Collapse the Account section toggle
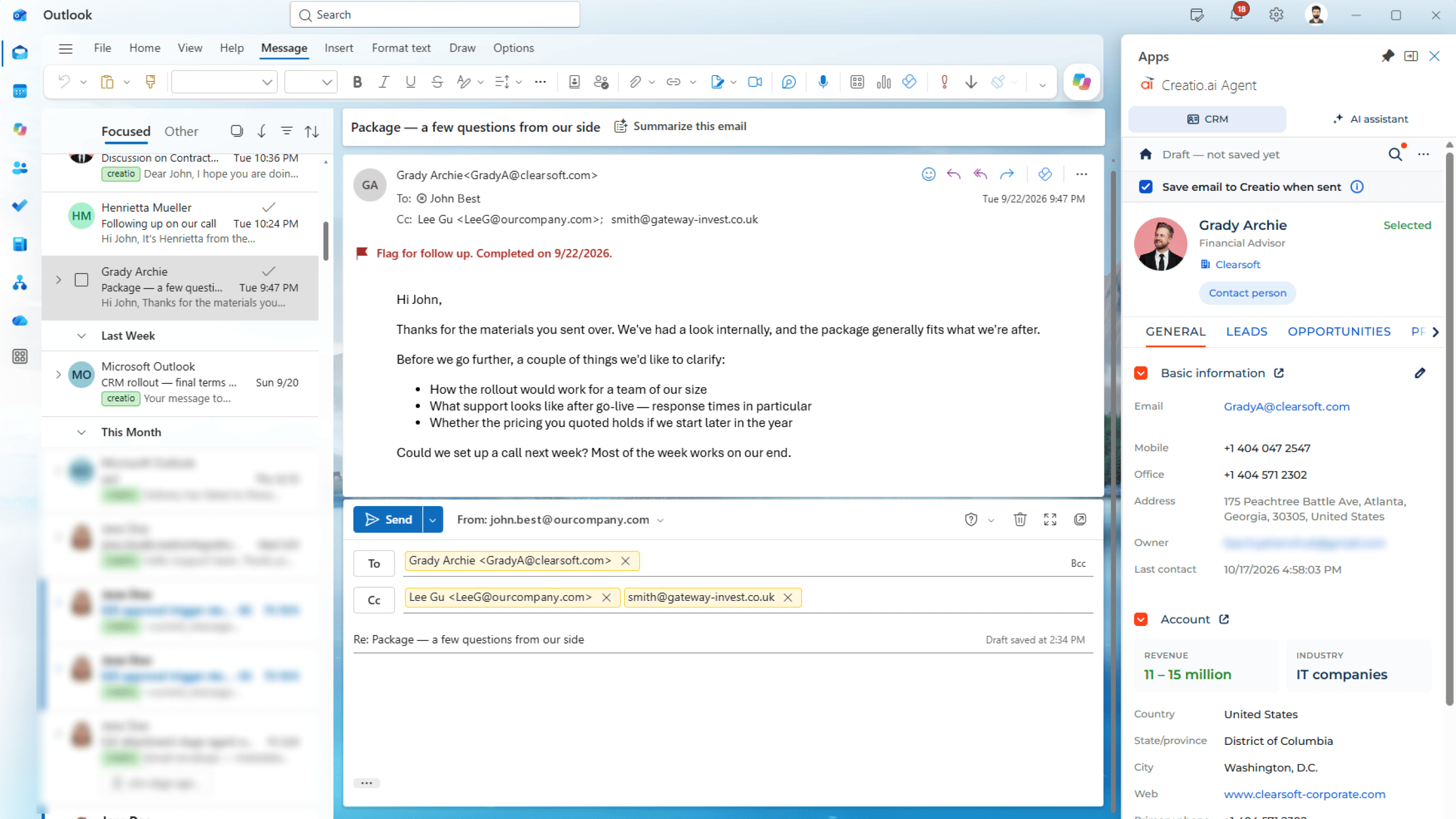Screen dimensions: 1456x819 (x=1140, y=619)
